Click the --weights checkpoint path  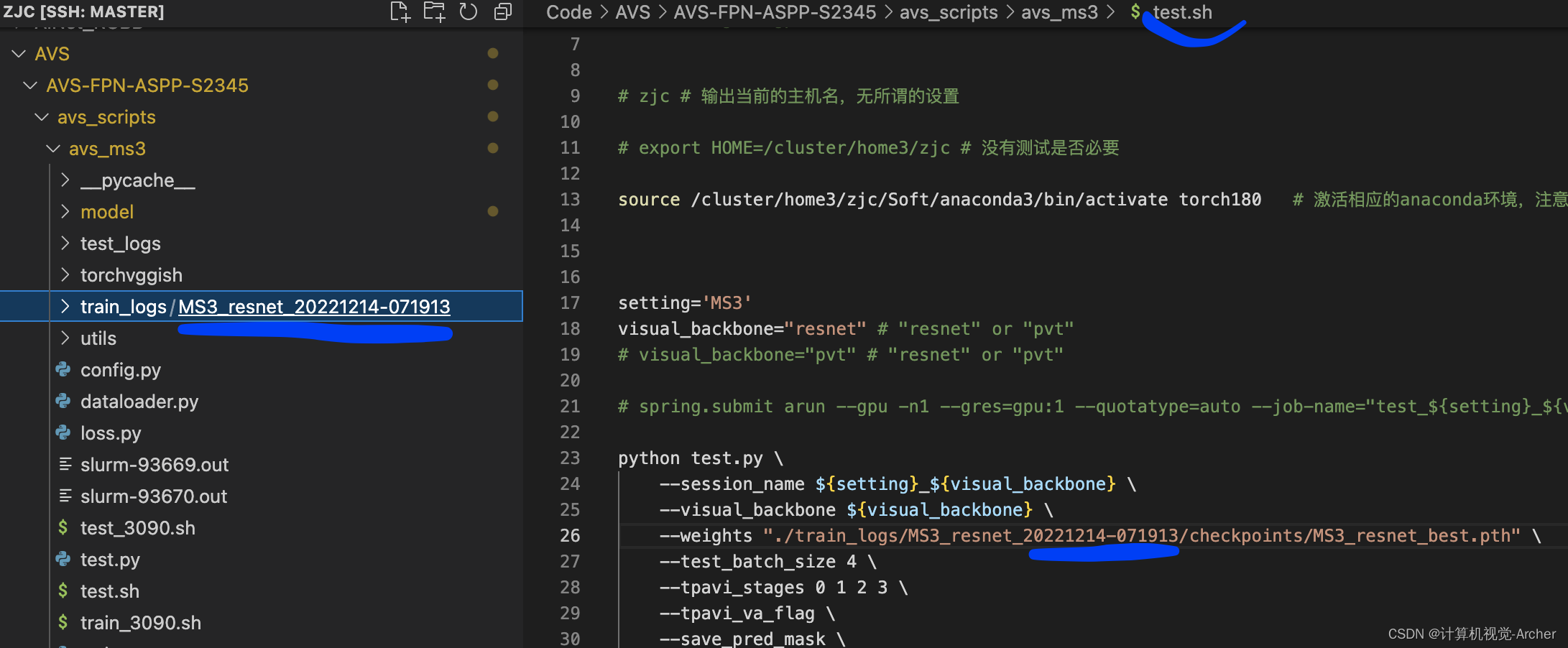1142,535
